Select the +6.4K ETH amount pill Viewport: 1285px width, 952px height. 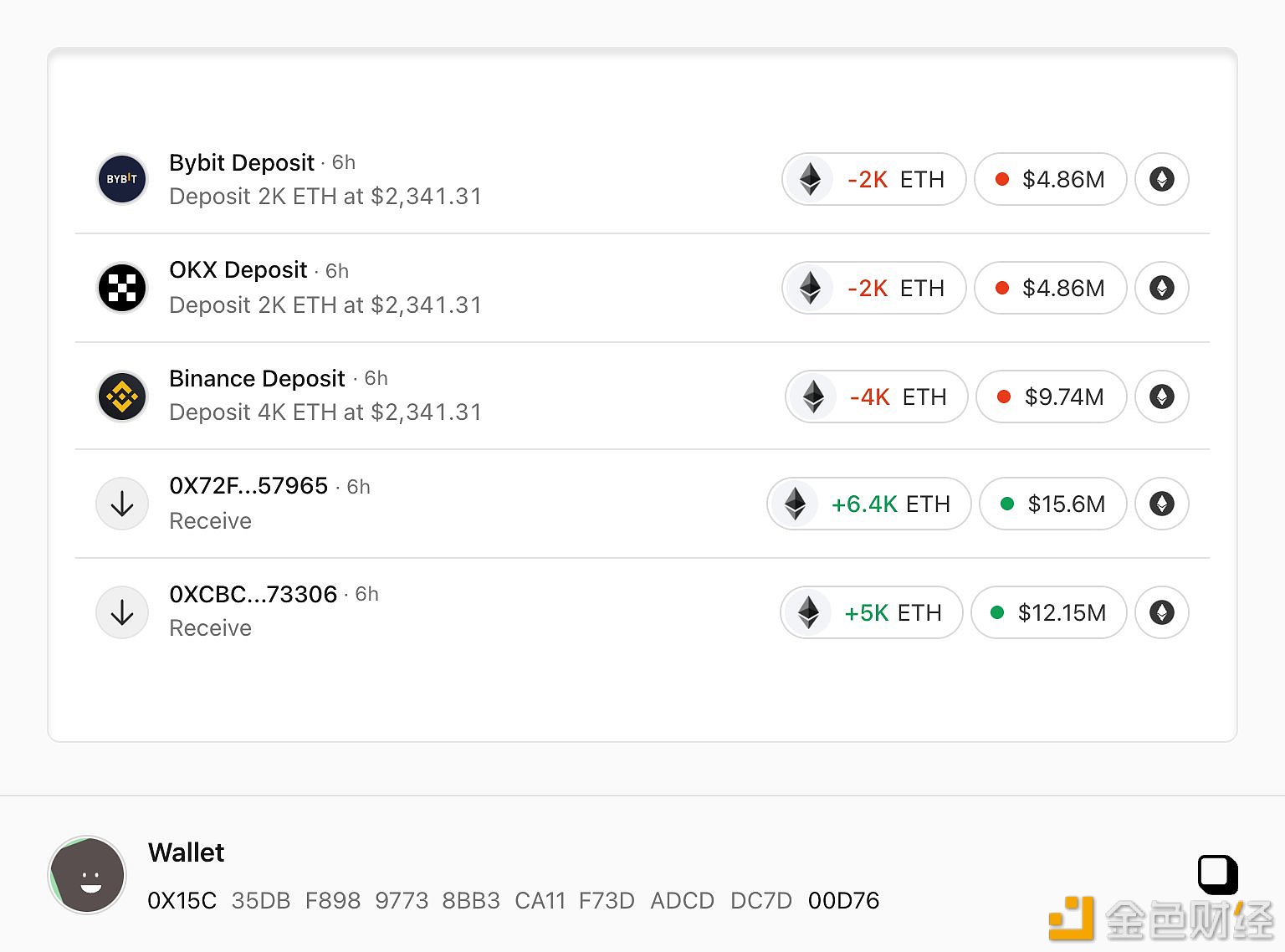pyautogui.click(x=869, y=504)
